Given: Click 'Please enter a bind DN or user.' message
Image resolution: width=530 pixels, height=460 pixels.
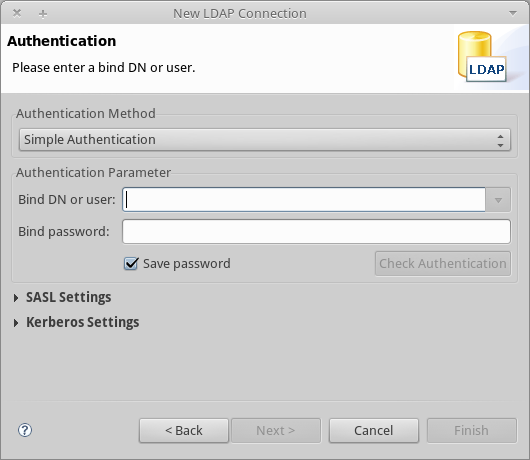Looking at the screenshot, I should point(104,68).
